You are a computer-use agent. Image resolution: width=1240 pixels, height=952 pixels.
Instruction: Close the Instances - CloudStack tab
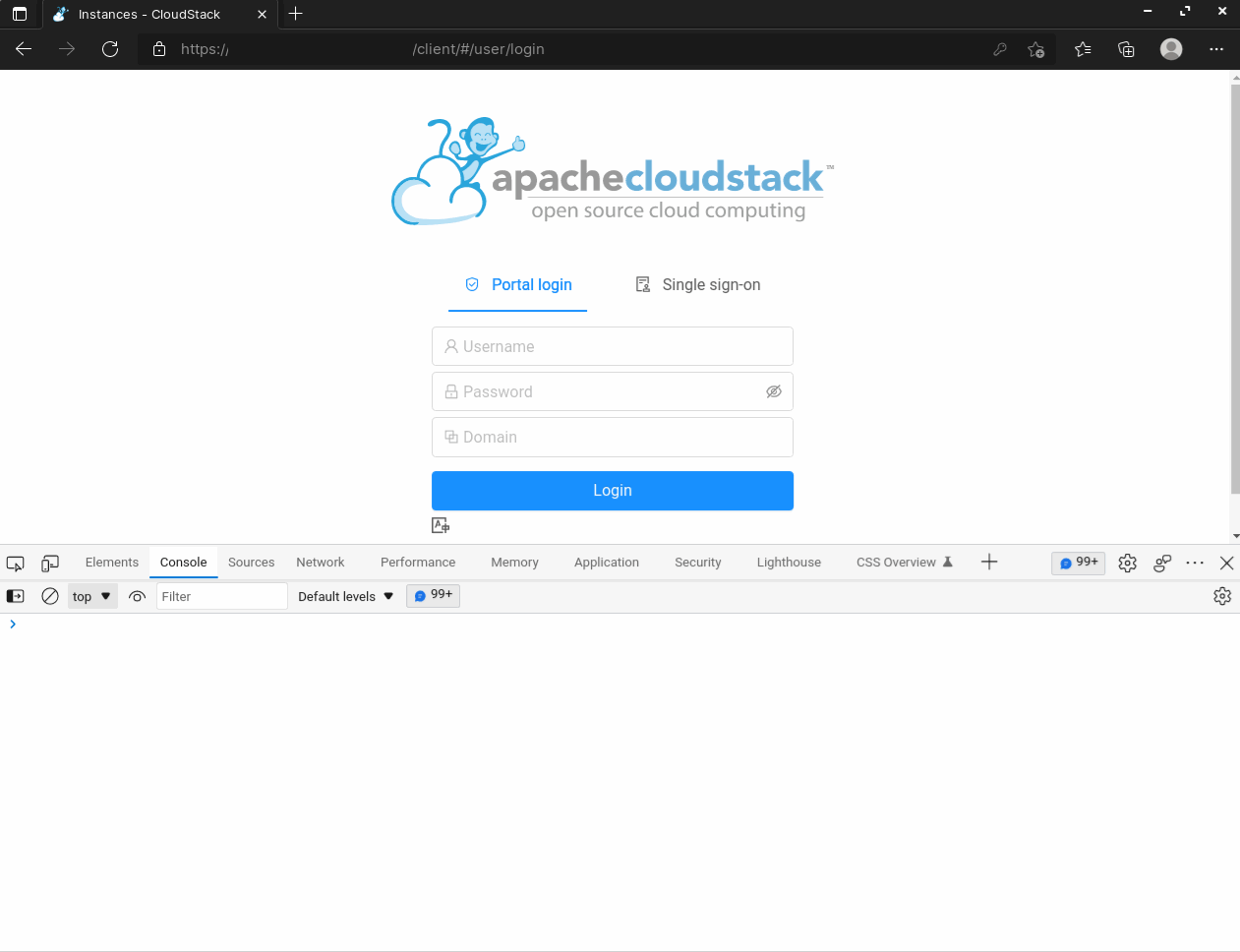coord(262,15)
